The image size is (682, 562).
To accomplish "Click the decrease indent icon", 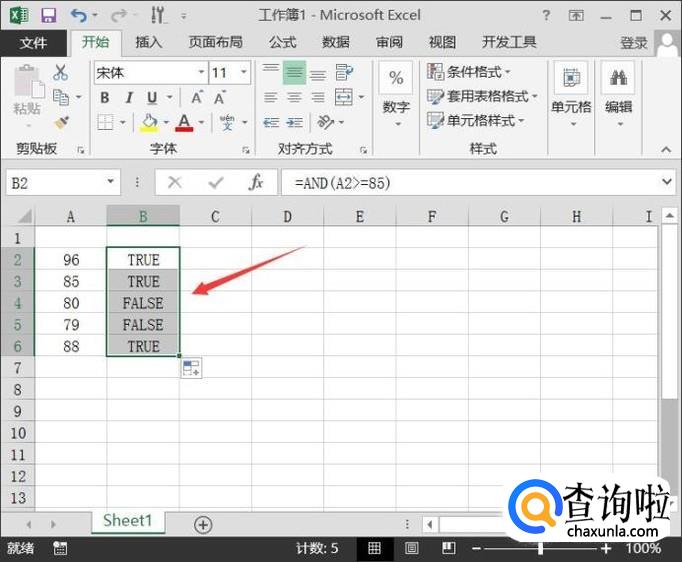I will point(271,122).
